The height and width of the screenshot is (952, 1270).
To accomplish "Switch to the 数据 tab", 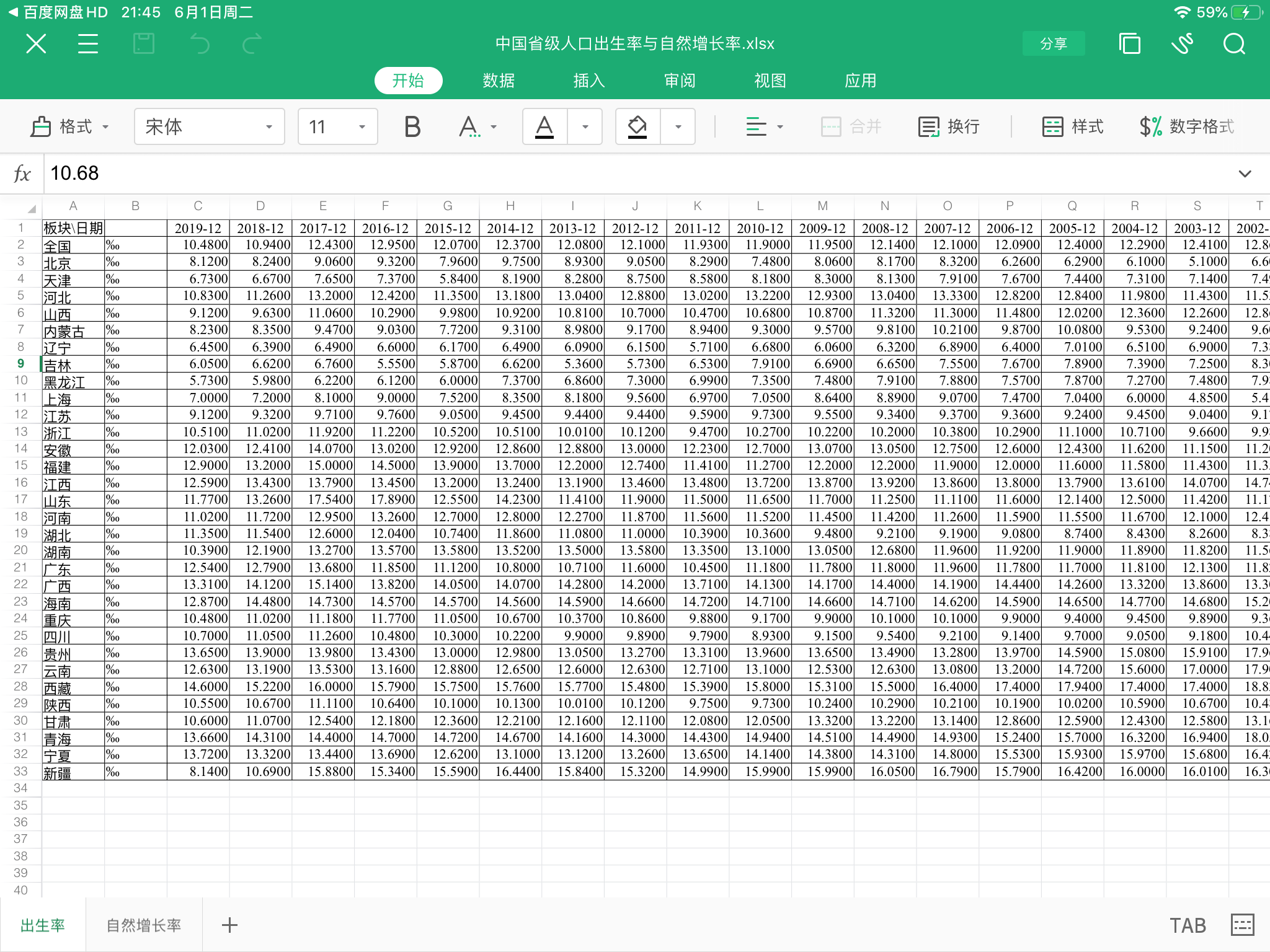I will click(x=499, y=81).
